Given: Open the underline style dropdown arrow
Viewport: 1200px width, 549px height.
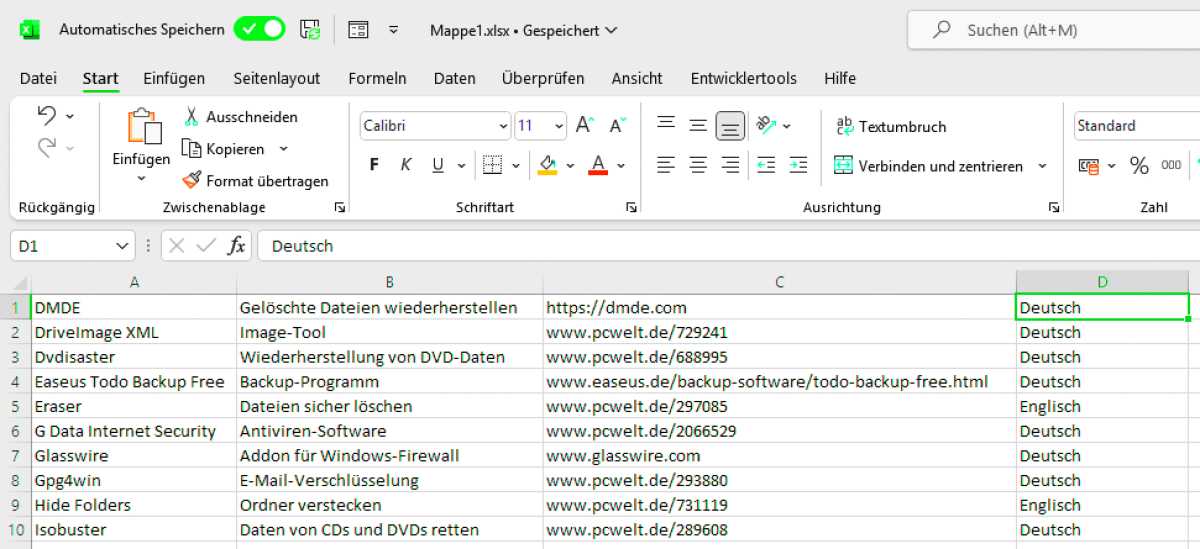Looking at the screenshot, I should point(460,166).
